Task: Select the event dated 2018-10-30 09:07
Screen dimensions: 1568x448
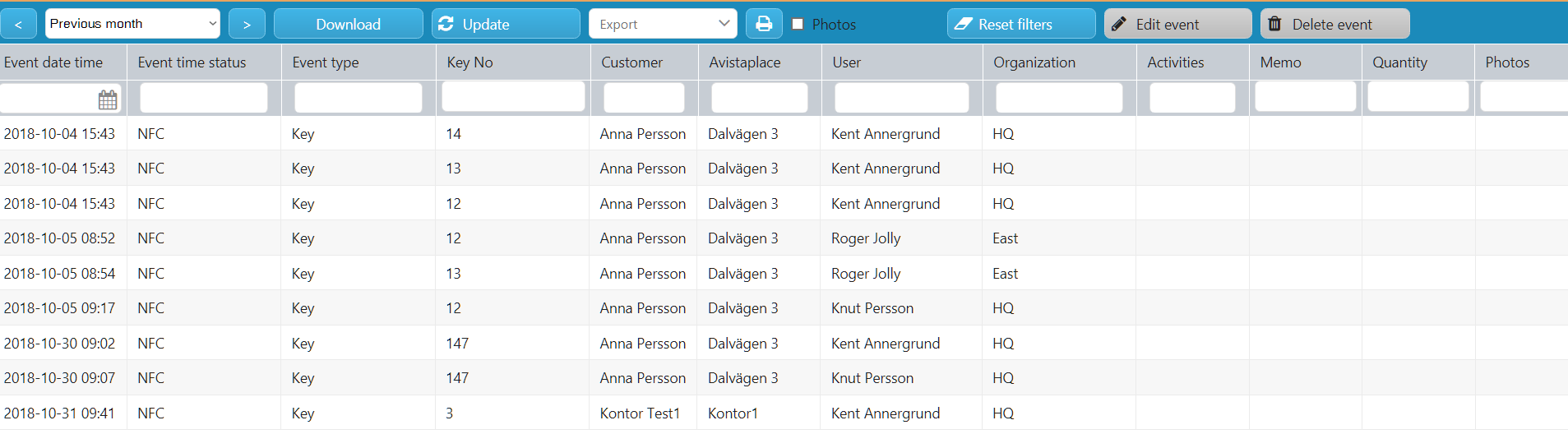Action: click(x=784, y=377)
